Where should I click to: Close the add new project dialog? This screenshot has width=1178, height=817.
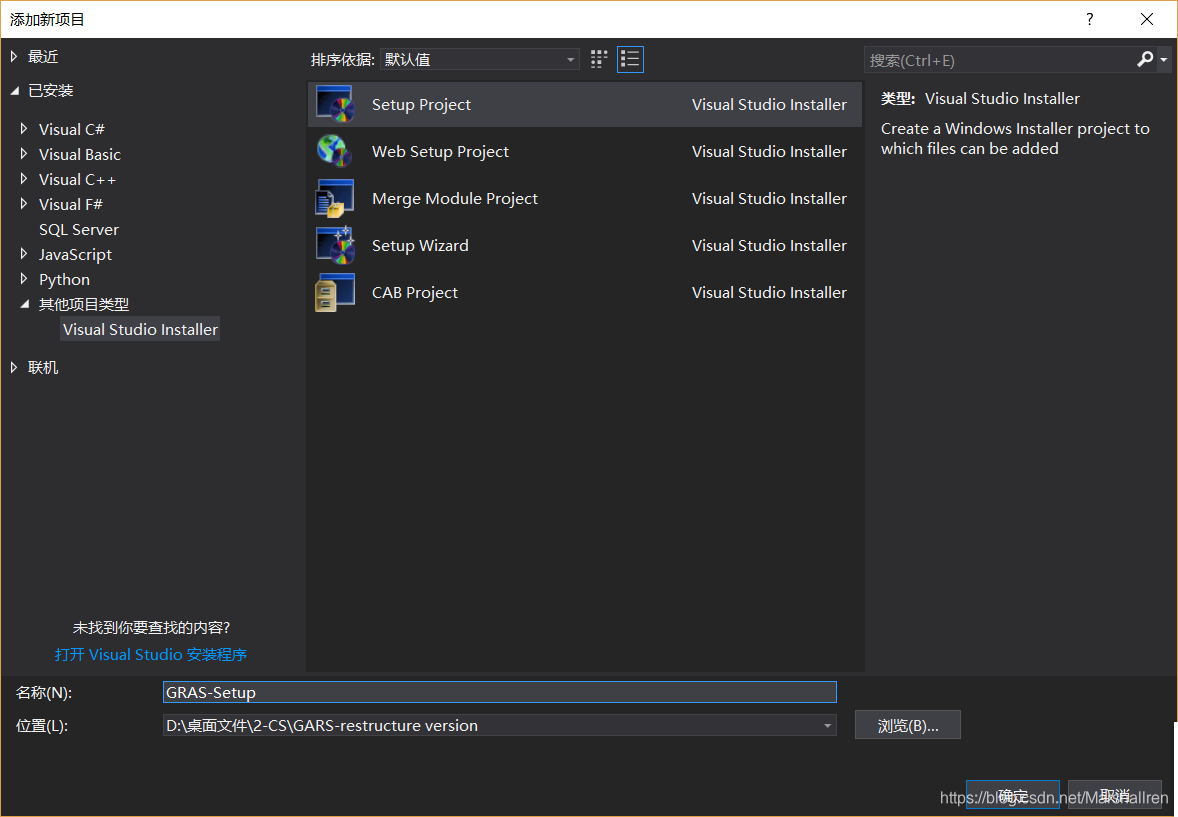[x=1146, y=20]
